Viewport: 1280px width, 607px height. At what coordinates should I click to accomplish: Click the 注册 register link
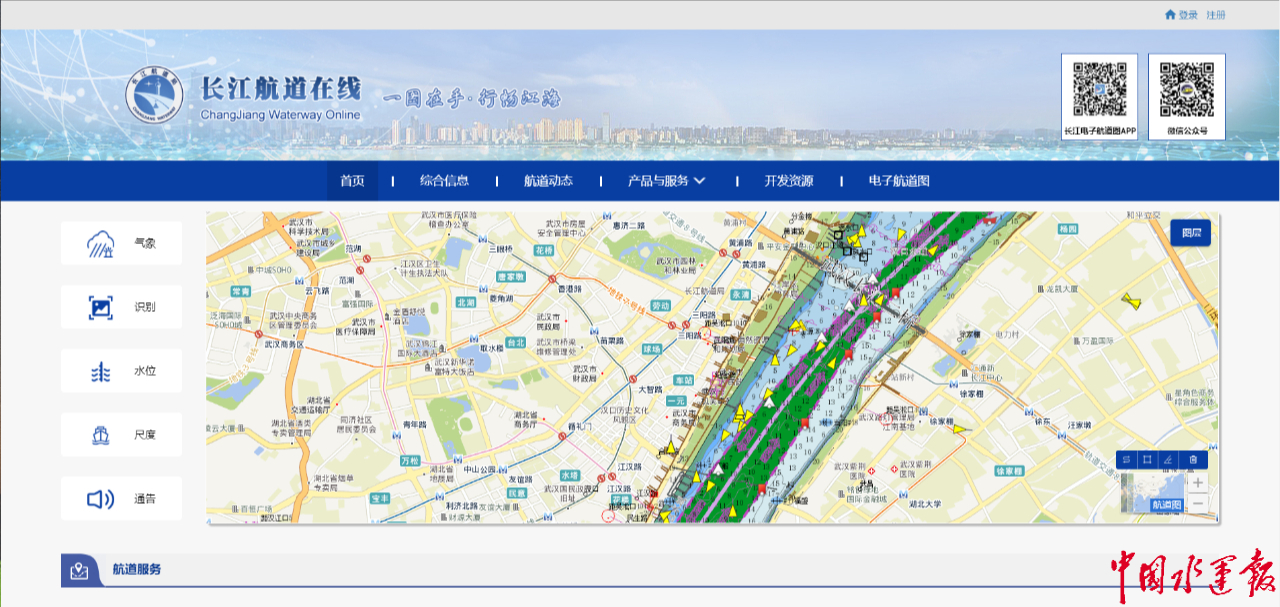click(x=1216, y=15)
